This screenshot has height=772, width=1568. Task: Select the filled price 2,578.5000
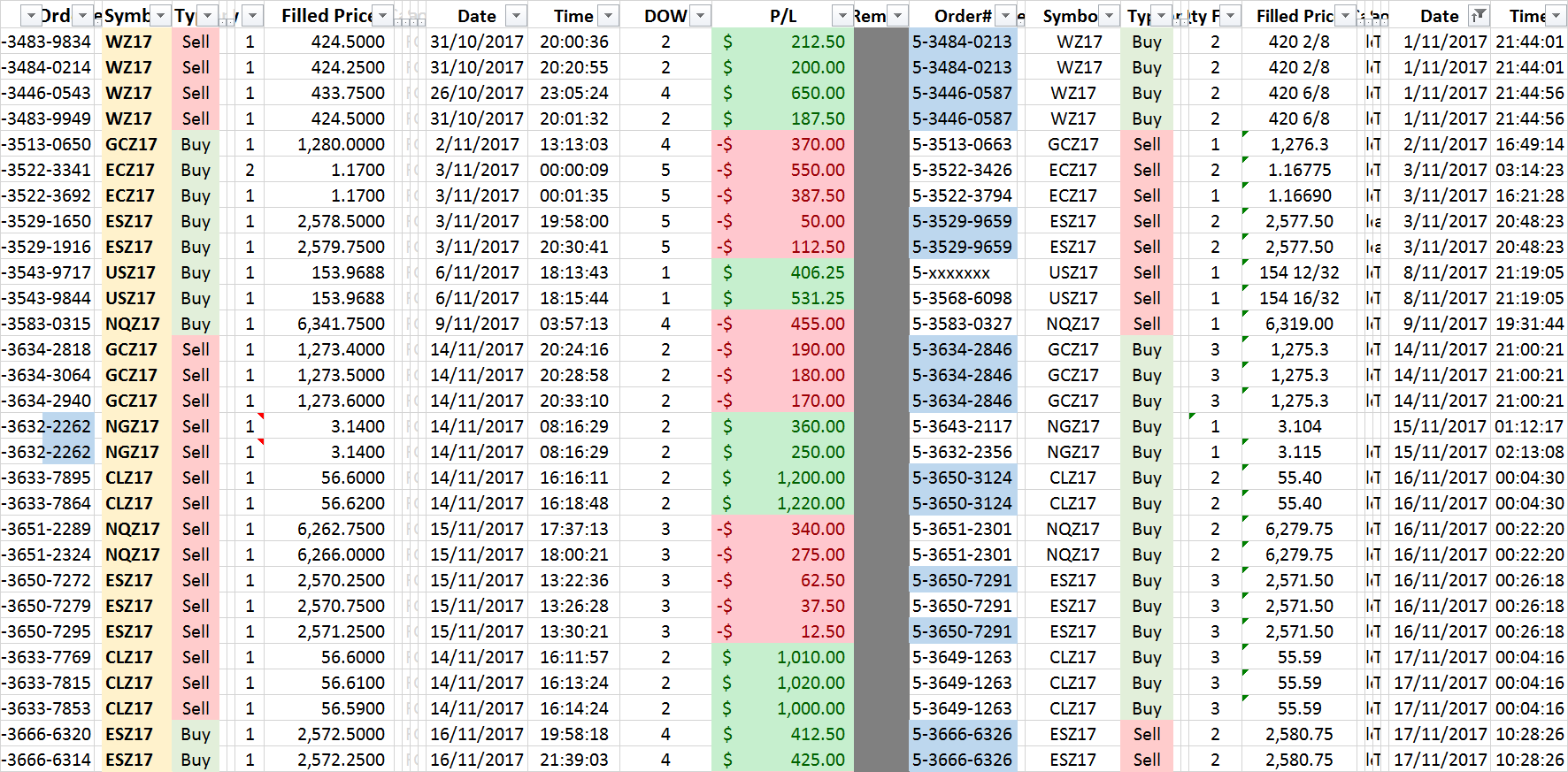click(329, 221)
